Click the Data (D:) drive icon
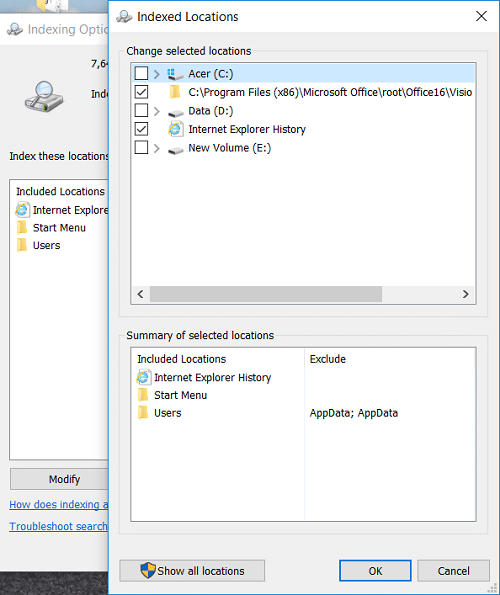This screenshot has height=595, width=500. (x=175, y=112)
